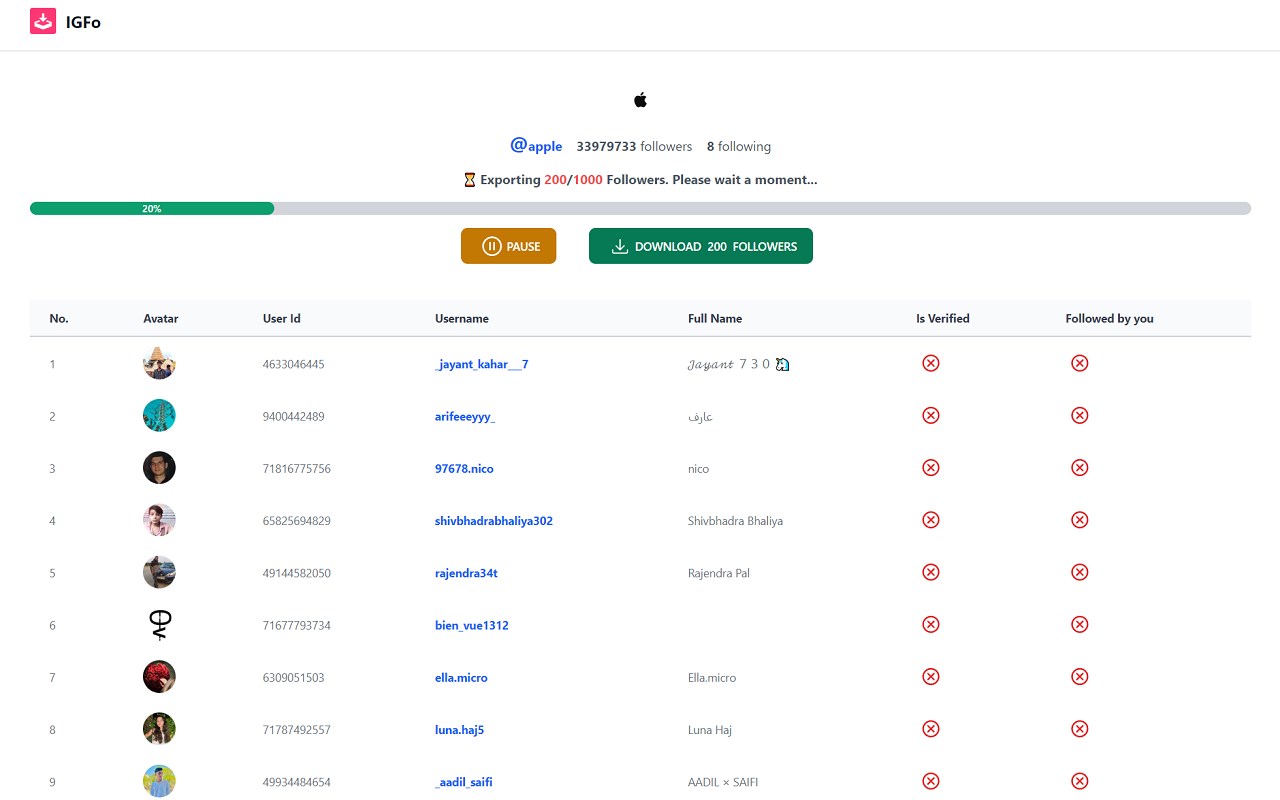Click the 33979733 followers count
This screenshot has height=800, width=1280.
(x=634, y=146)
